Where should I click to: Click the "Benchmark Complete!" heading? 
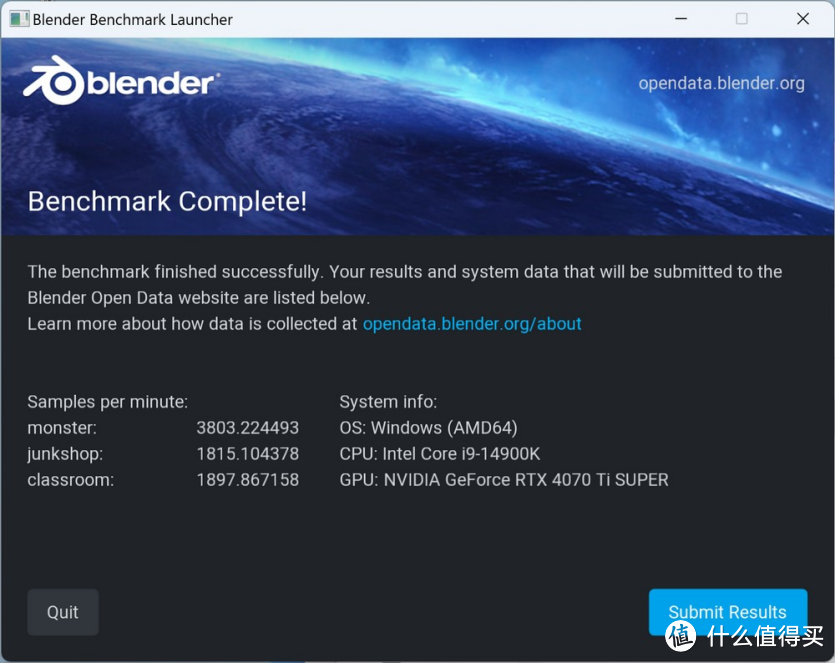167,202
